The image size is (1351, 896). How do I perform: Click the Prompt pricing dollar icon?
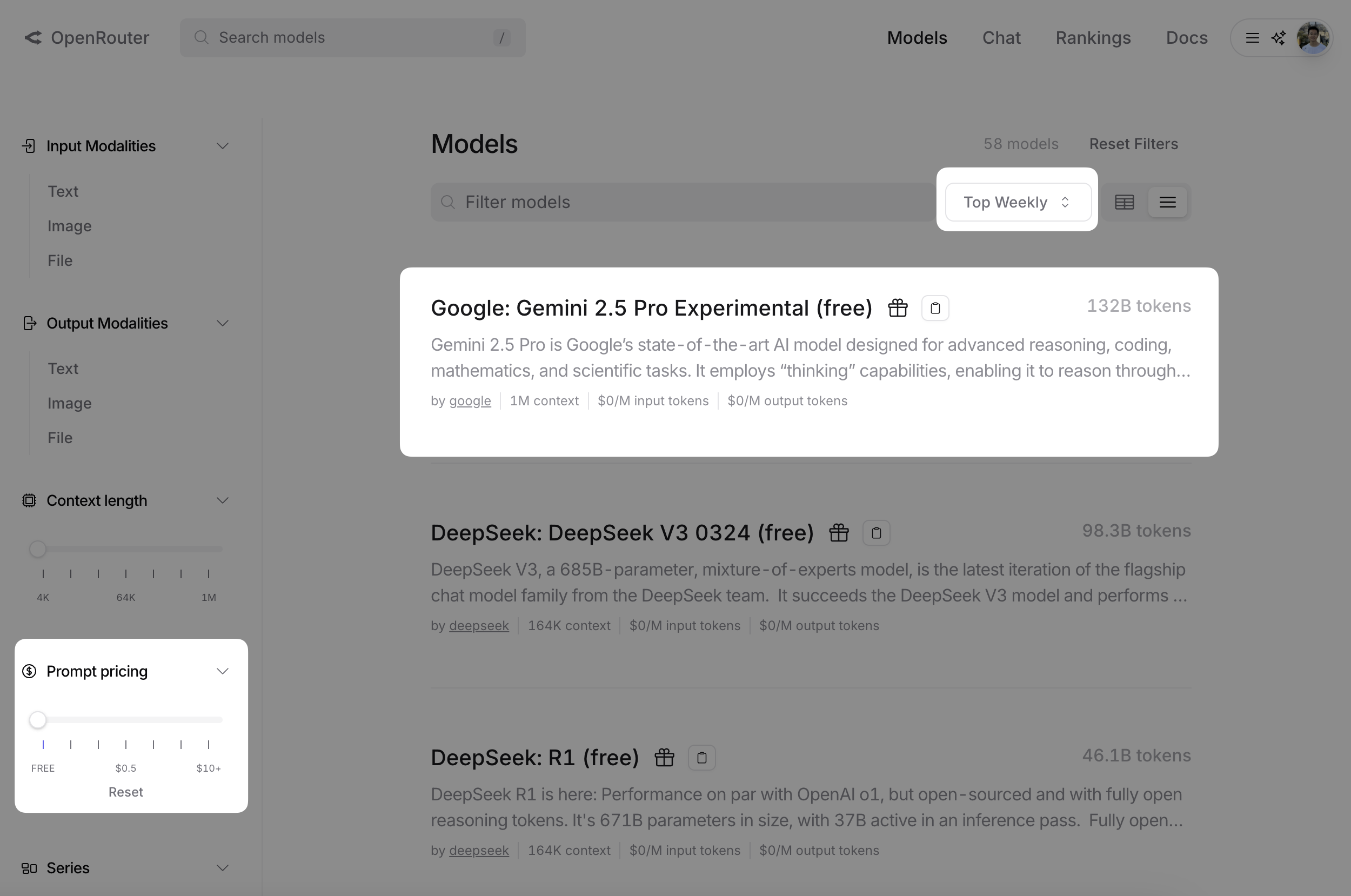coord(29,671)
